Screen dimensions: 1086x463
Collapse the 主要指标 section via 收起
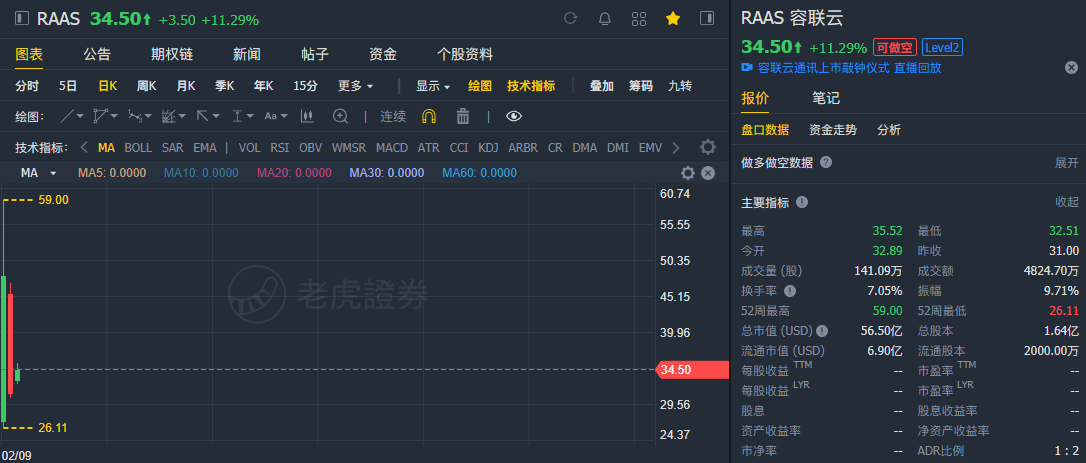click(1067, 202)
